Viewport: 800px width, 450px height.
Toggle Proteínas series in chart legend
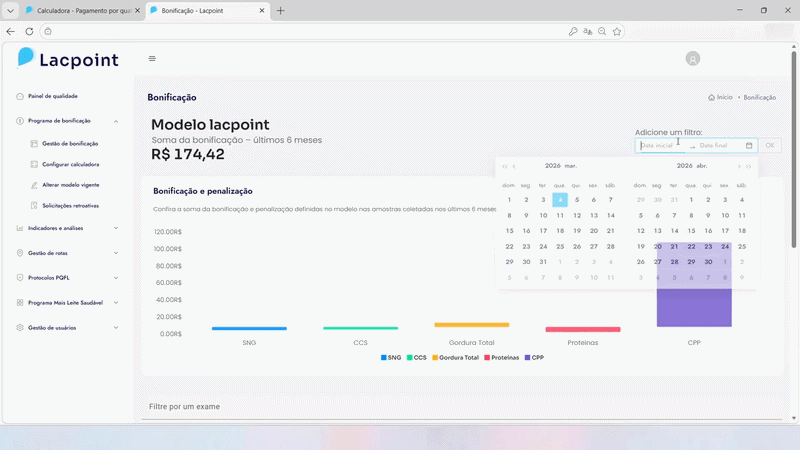pos(501,358)
